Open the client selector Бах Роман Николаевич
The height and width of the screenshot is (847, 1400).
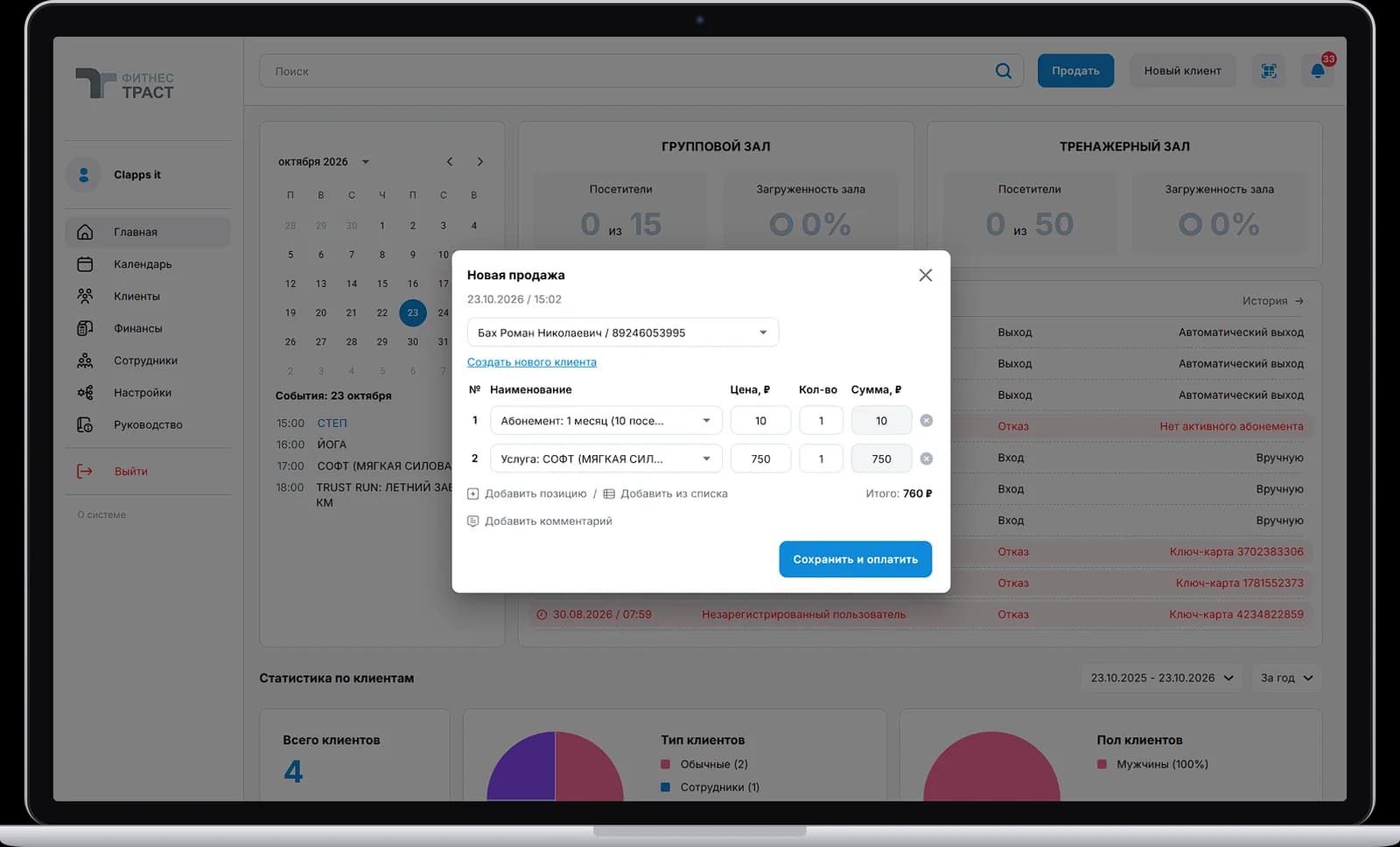[623, 332]
